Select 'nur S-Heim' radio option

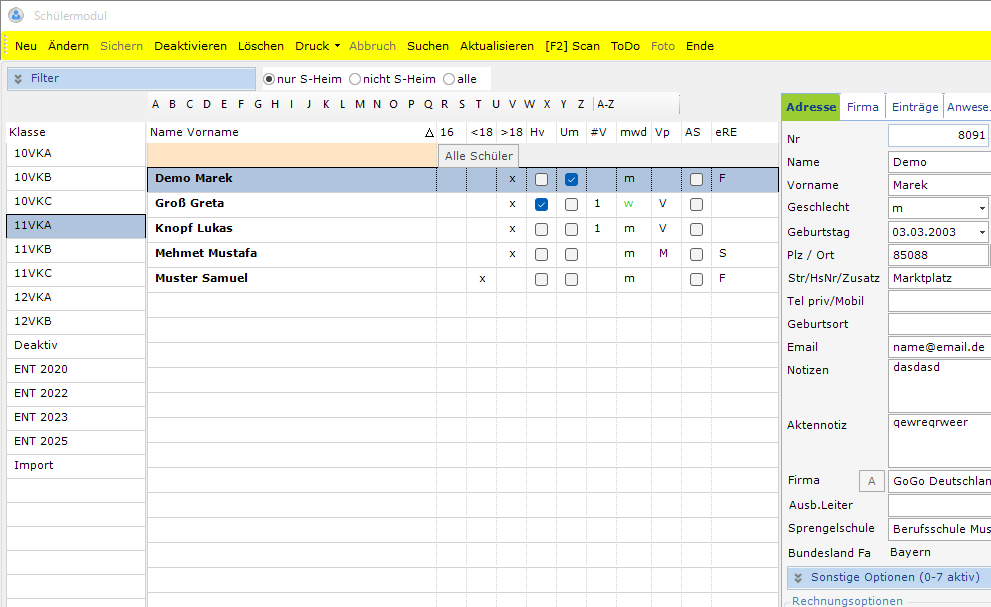point(269,79)
